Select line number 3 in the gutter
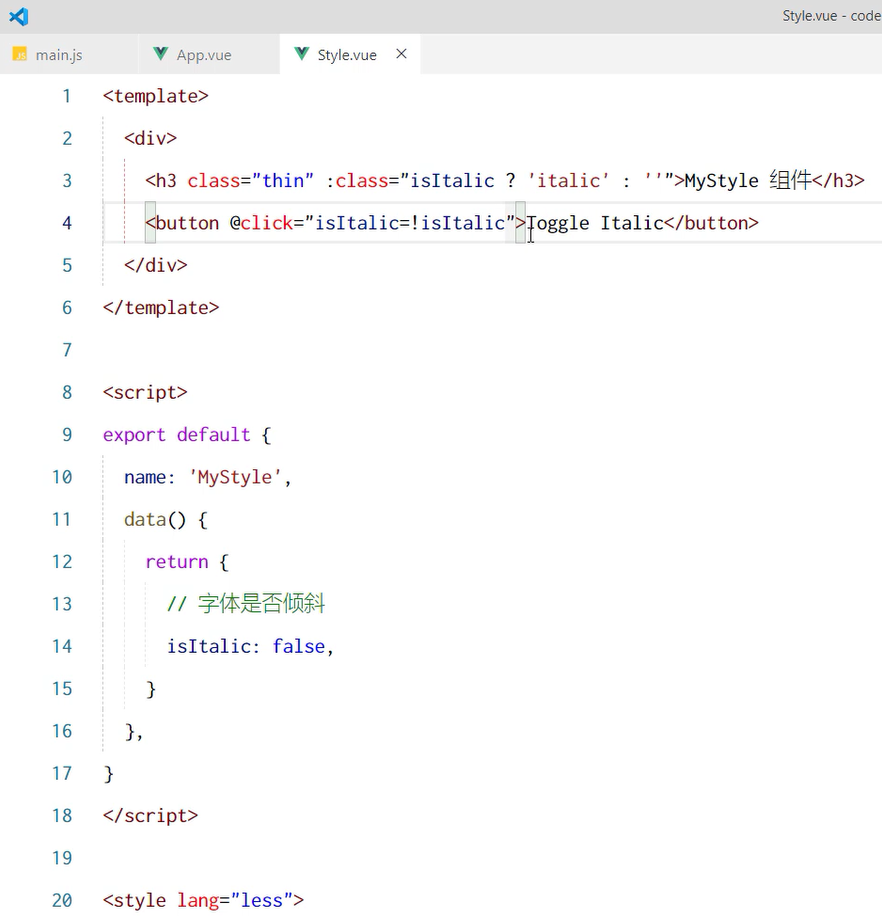The image size is (882, 923). (x=66, y=180)
